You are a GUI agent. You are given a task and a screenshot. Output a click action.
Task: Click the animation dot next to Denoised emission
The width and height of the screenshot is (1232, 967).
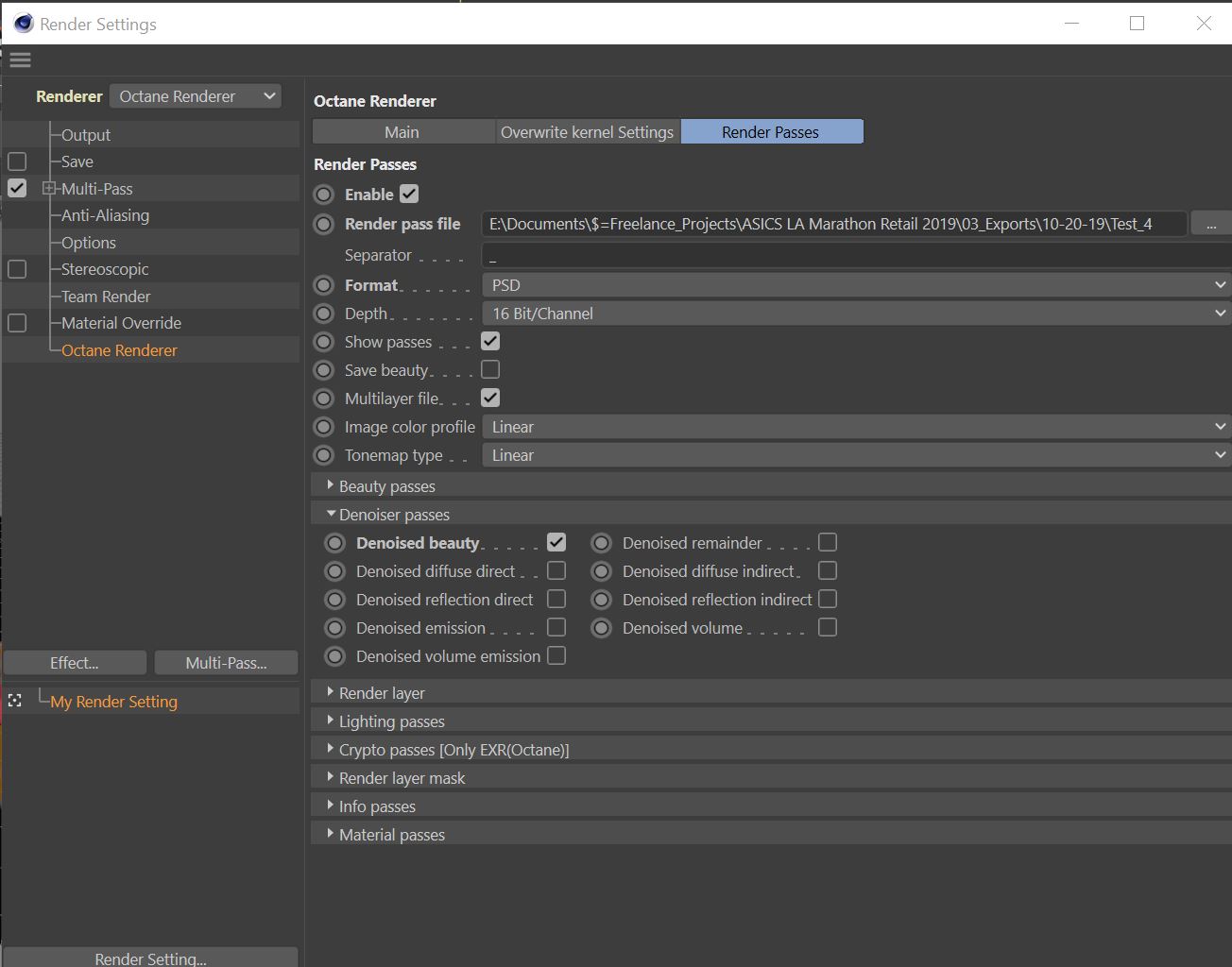pos(335,628)
